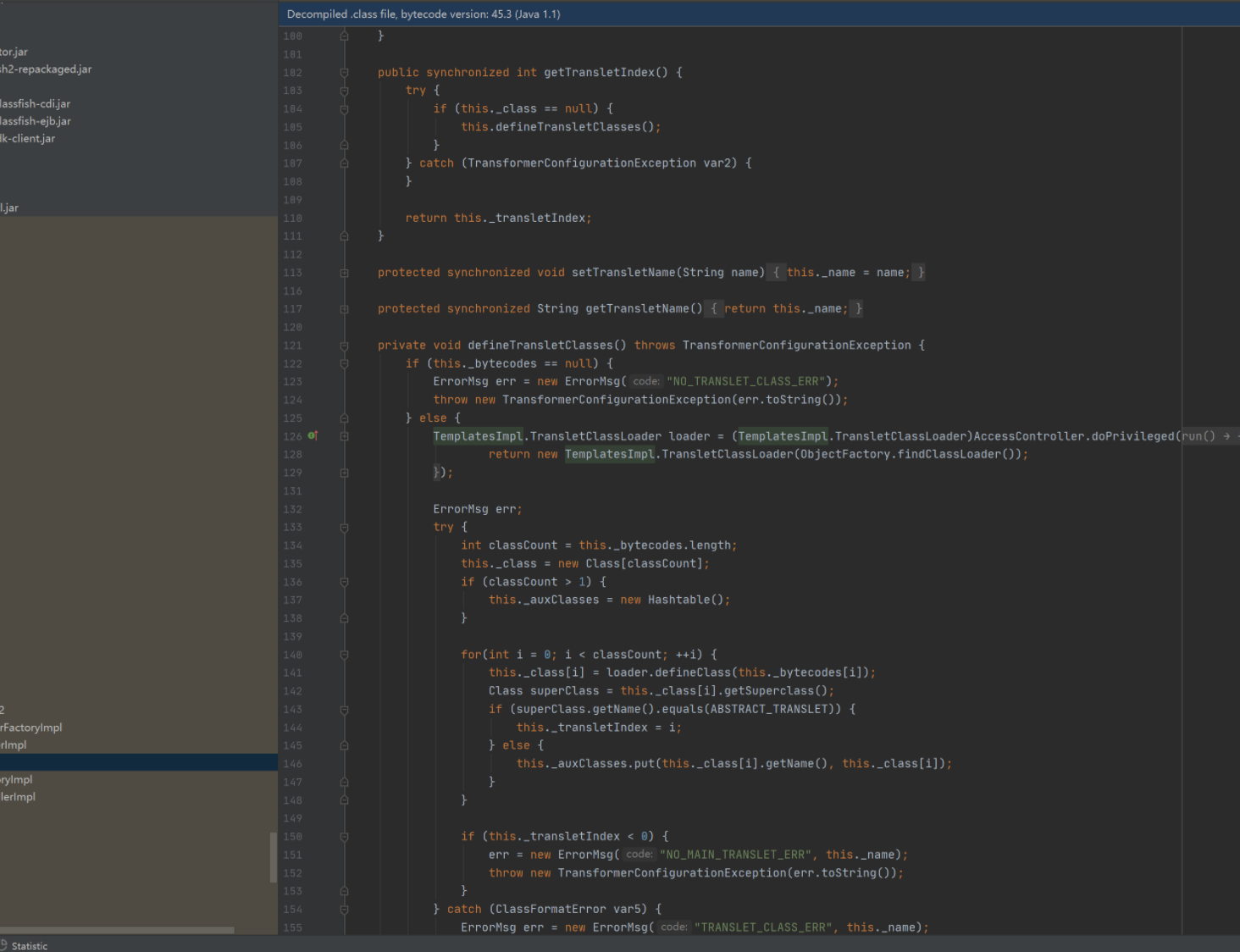Screen dimensions: 1240x952
Task: Select the class entry ending in 'ryImpl'
Action: click(16, 779)
